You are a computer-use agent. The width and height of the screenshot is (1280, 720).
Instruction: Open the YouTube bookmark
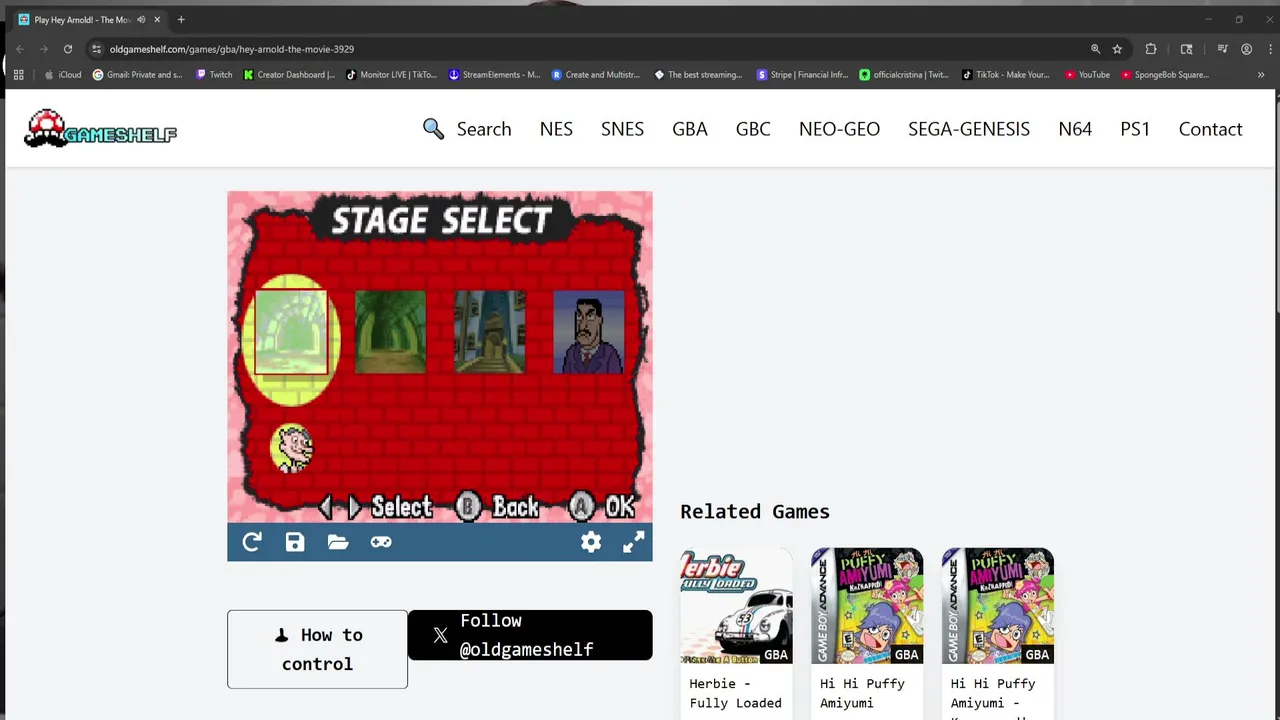(x=1087, y=75)
